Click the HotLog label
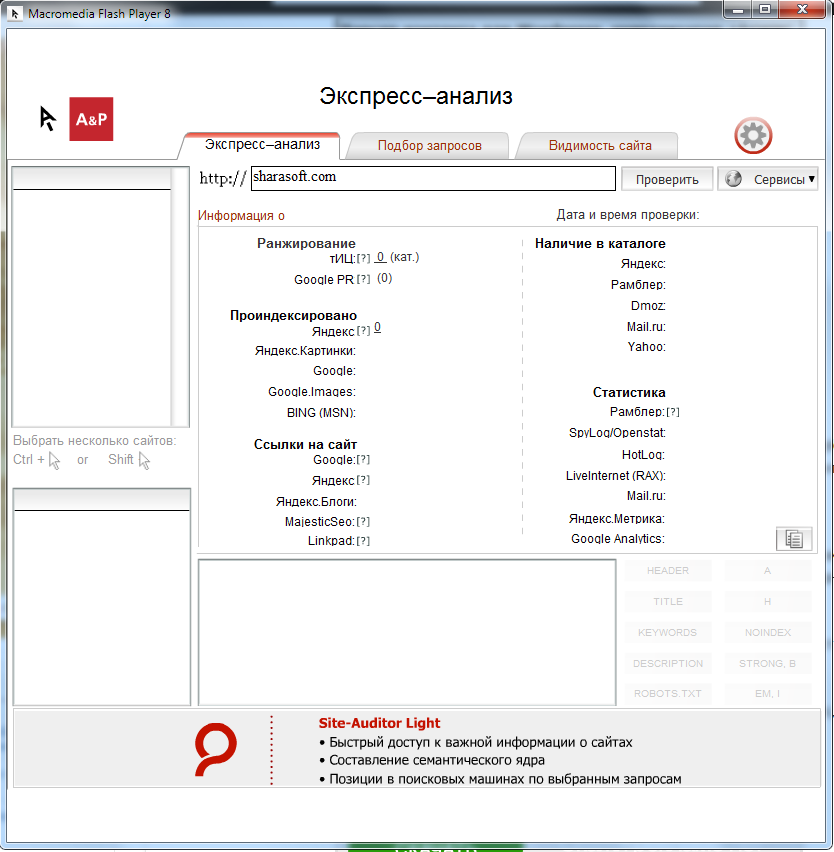 coord(643,455)
